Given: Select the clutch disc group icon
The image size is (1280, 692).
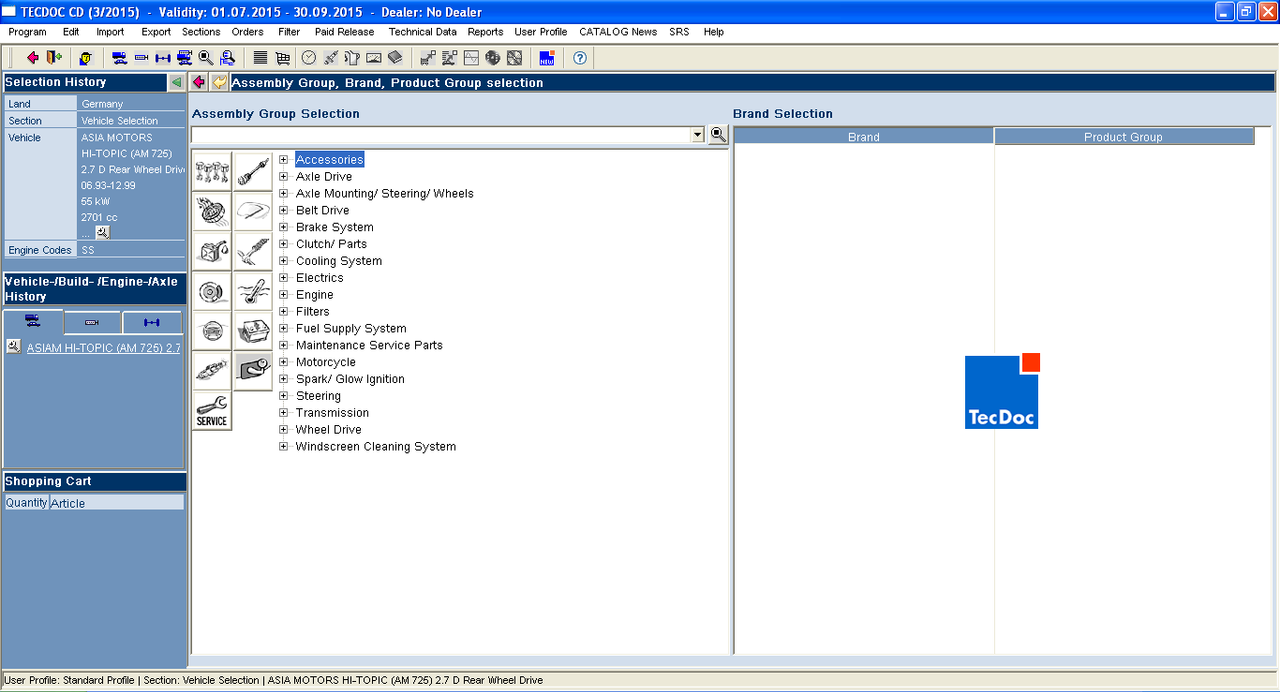Looking at the screenshot, I should tap(212, 211).
